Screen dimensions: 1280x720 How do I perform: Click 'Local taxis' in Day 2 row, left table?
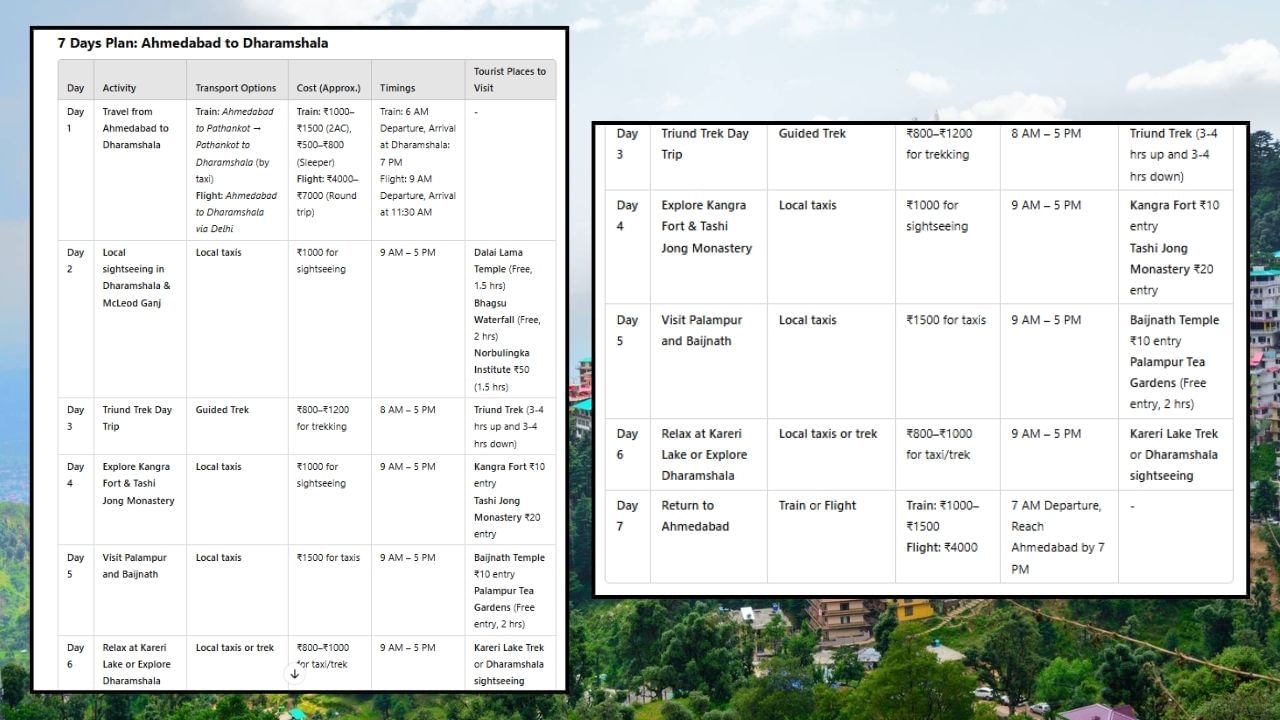(x=218, y=252)
